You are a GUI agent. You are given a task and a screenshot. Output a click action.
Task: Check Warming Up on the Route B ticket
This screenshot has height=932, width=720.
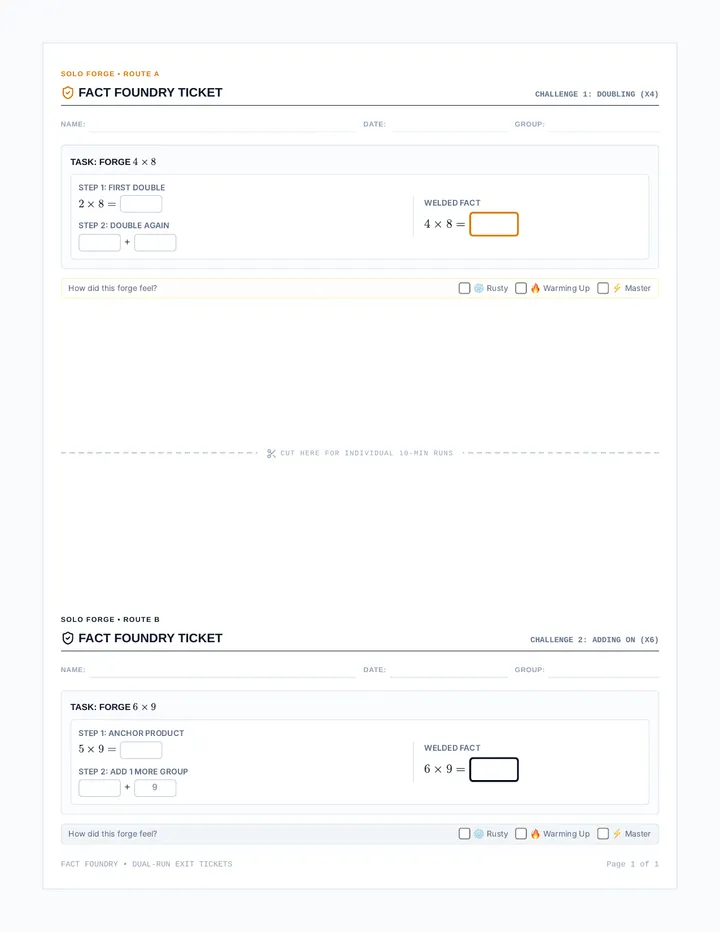coord(521,834)
